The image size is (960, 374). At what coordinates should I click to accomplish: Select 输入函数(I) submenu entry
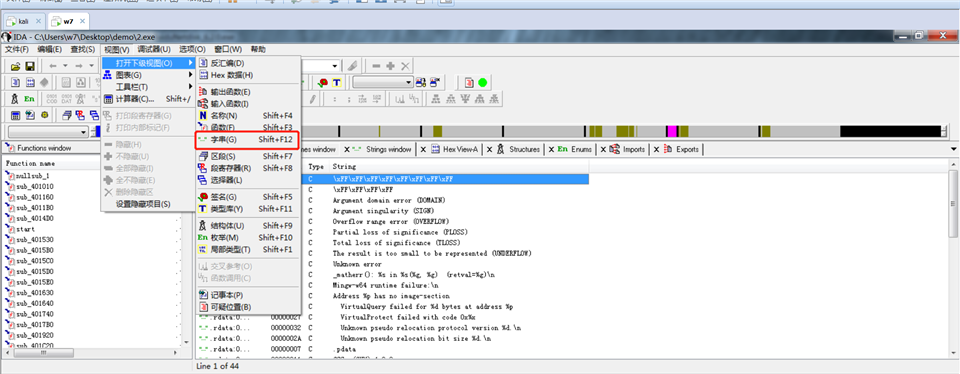tap(247, 103)
